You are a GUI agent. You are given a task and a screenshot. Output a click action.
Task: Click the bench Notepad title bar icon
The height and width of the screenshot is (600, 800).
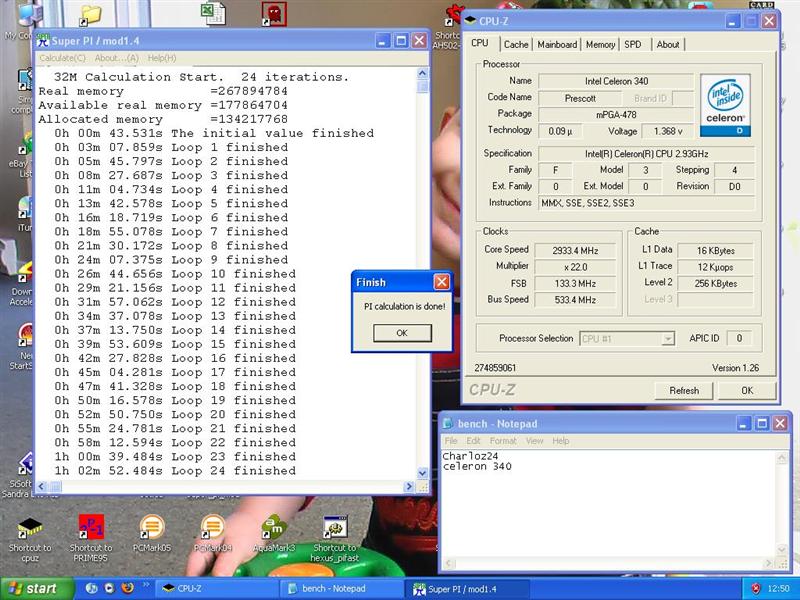coord(448,423)
